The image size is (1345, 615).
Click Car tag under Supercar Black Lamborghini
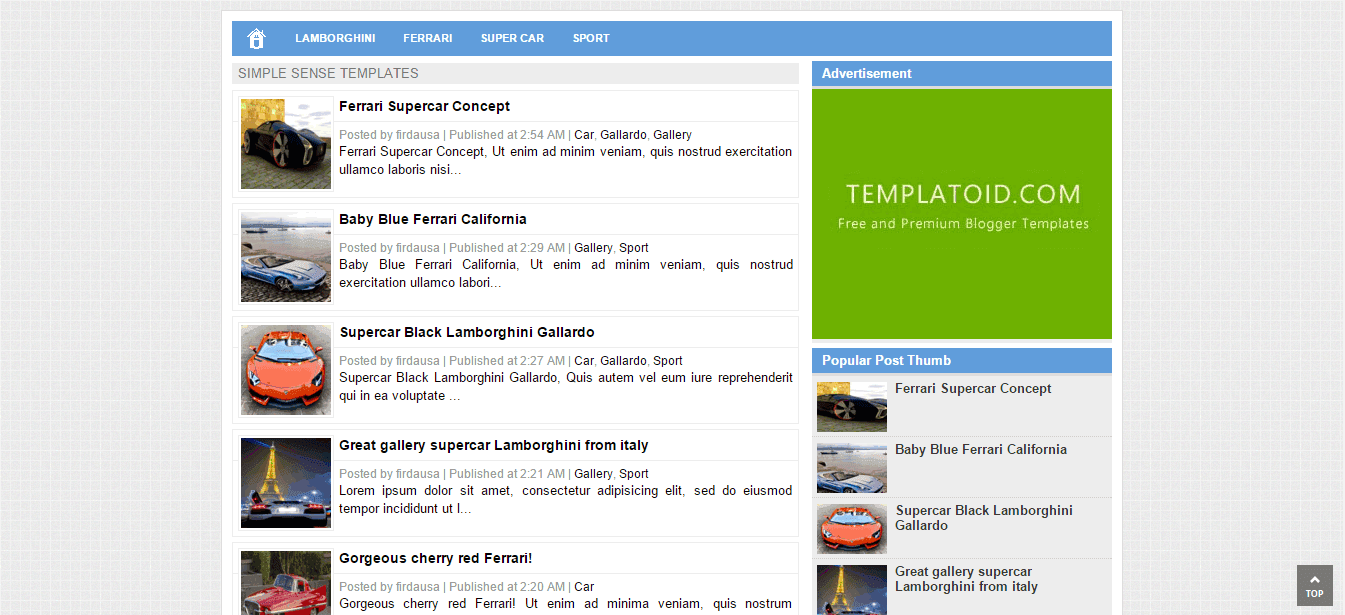tap(584, 361)
